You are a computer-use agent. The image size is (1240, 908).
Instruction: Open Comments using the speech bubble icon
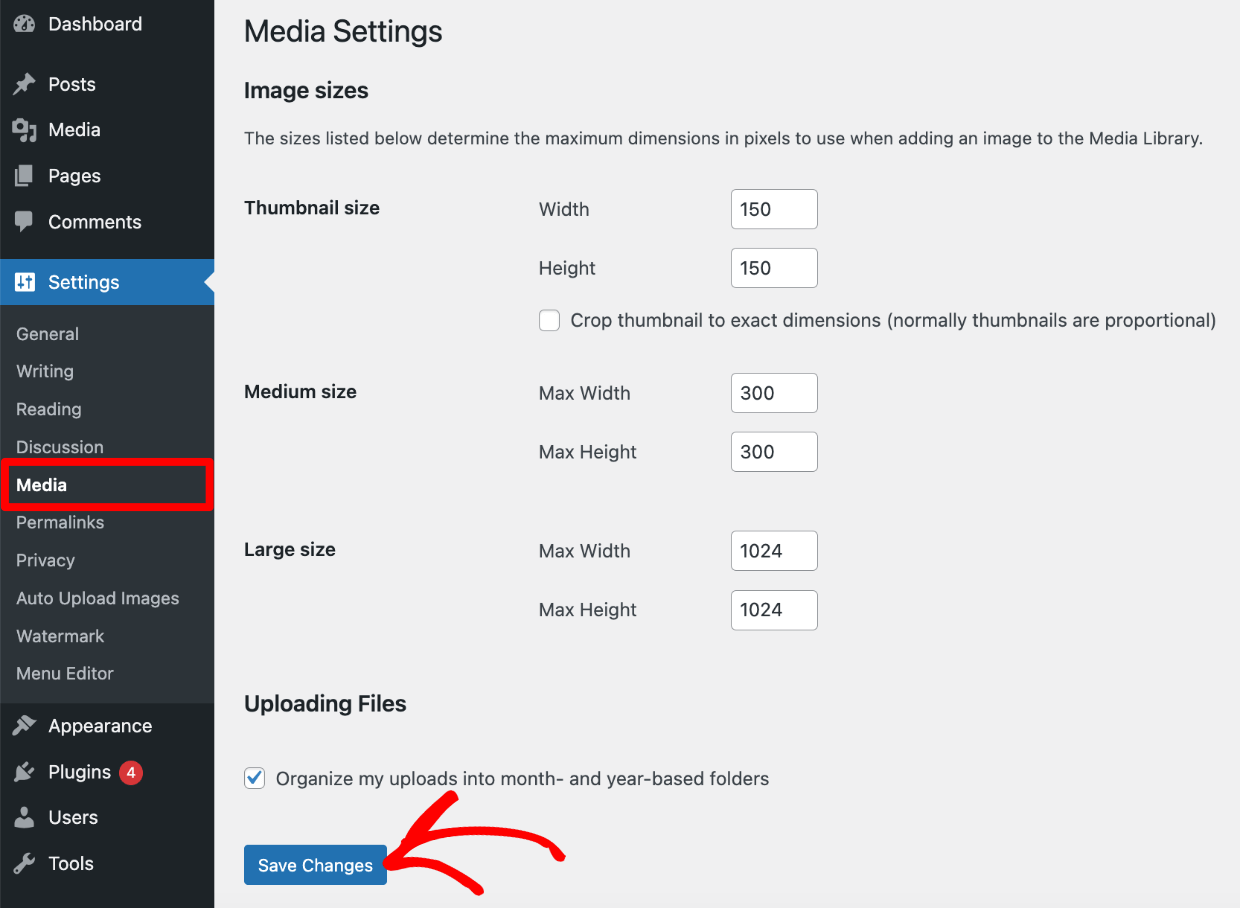pyautogui.click(x=24, y=222)
